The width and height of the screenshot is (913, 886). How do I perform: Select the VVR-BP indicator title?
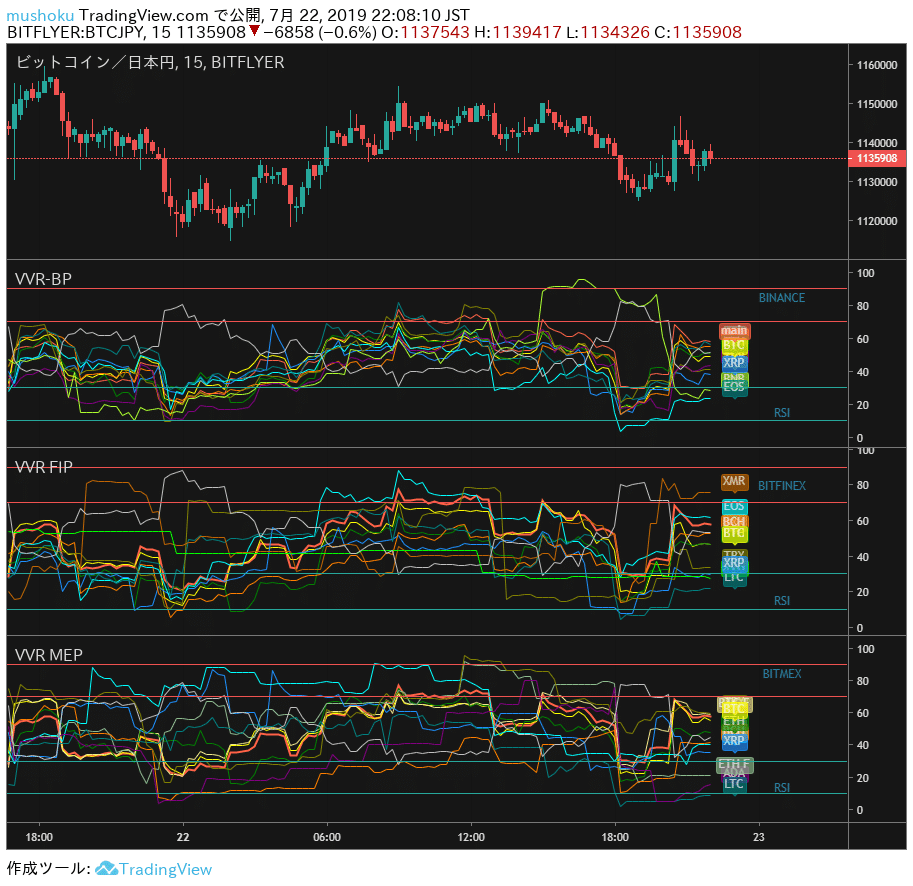tap(44, 278)
